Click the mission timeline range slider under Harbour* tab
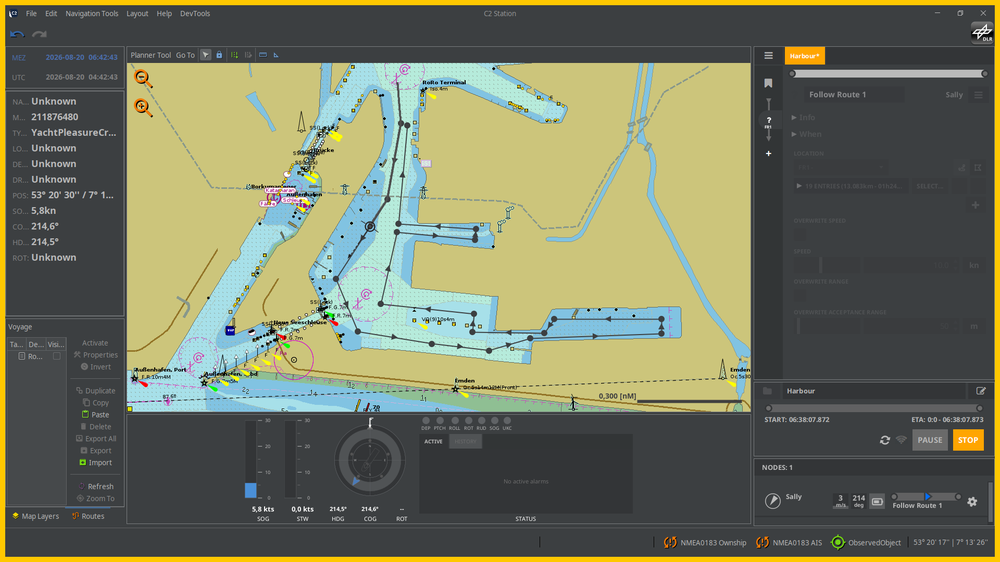Screen dimensions: 1000x562 [888, 74]
